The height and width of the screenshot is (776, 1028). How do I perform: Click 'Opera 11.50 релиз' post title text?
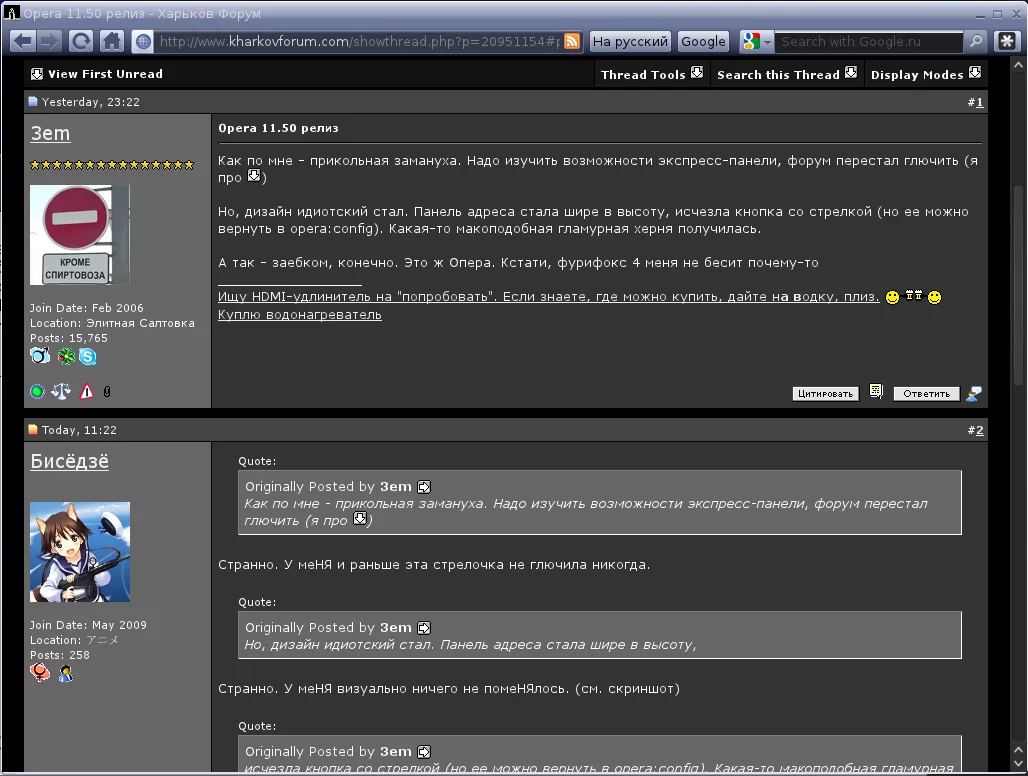click(x=279, y=128)
